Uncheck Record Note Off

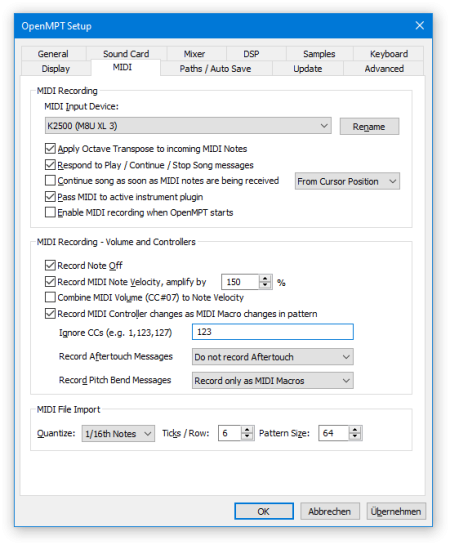coord(50,265)
